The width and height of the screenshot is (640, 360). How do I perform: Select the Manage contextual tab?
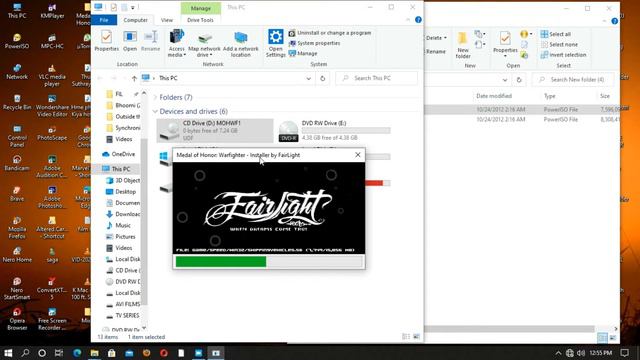coord(200,8)
